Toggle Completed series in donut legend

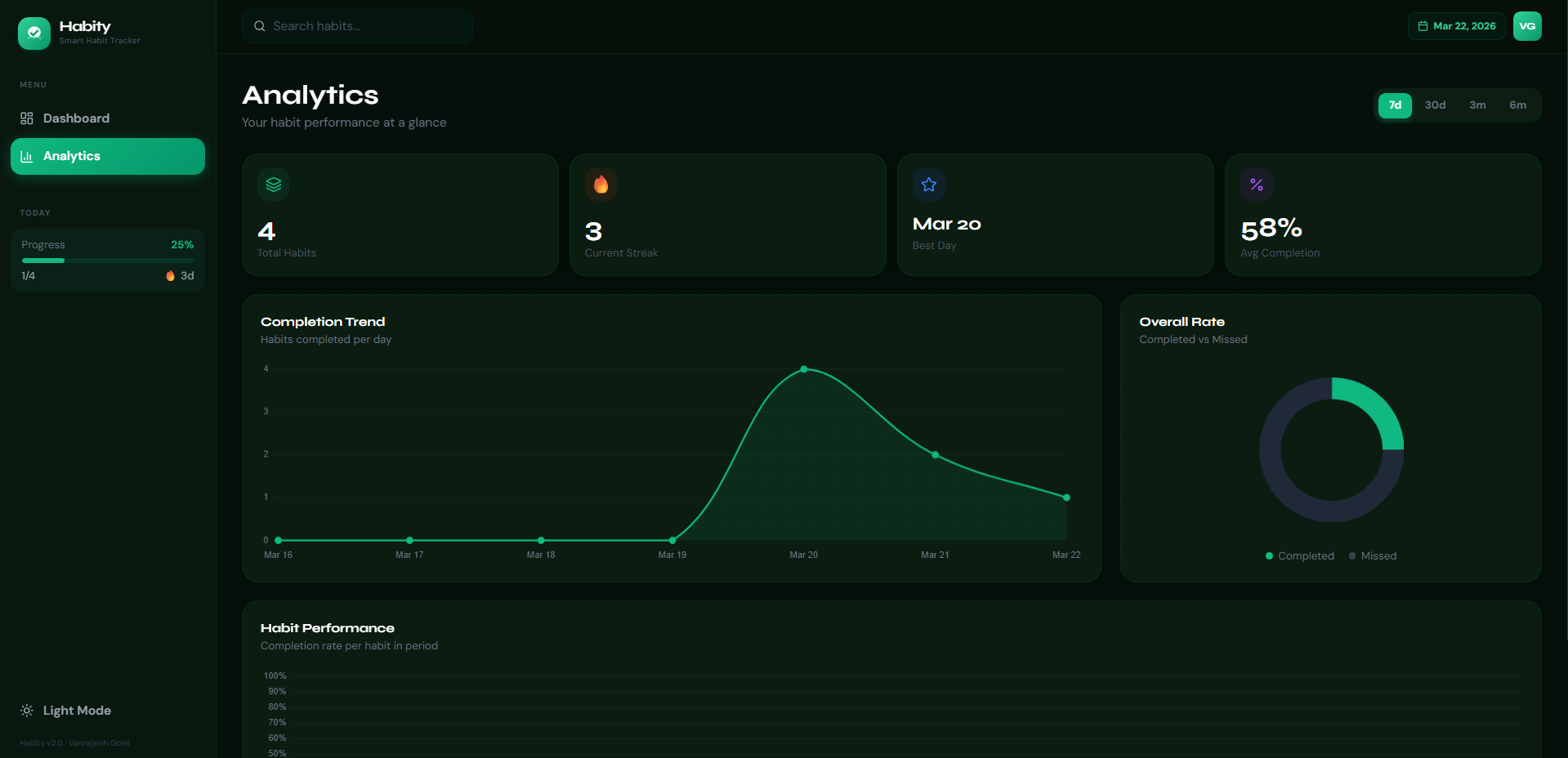click(1299, 556)
